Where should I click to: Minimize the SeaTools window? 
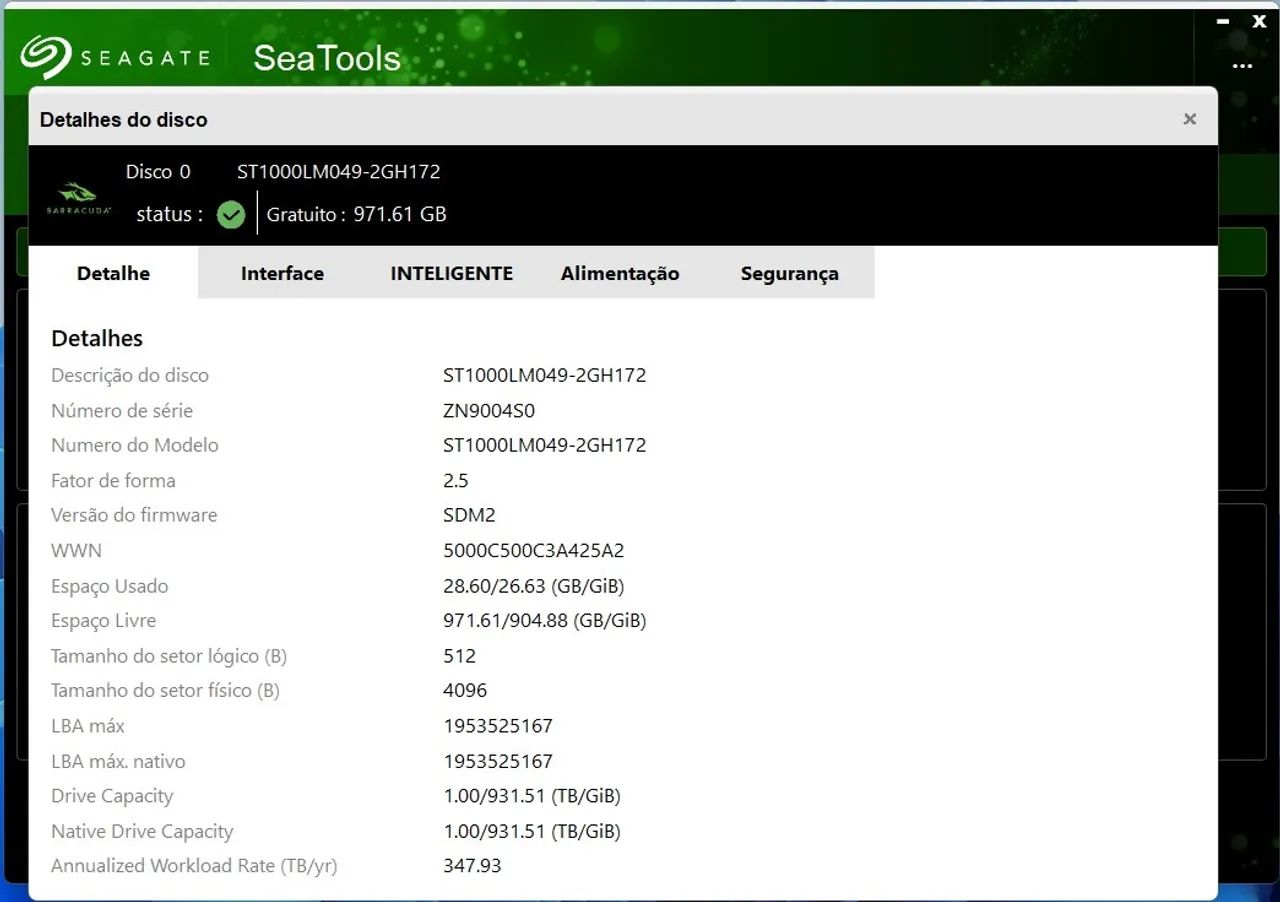1224,21
